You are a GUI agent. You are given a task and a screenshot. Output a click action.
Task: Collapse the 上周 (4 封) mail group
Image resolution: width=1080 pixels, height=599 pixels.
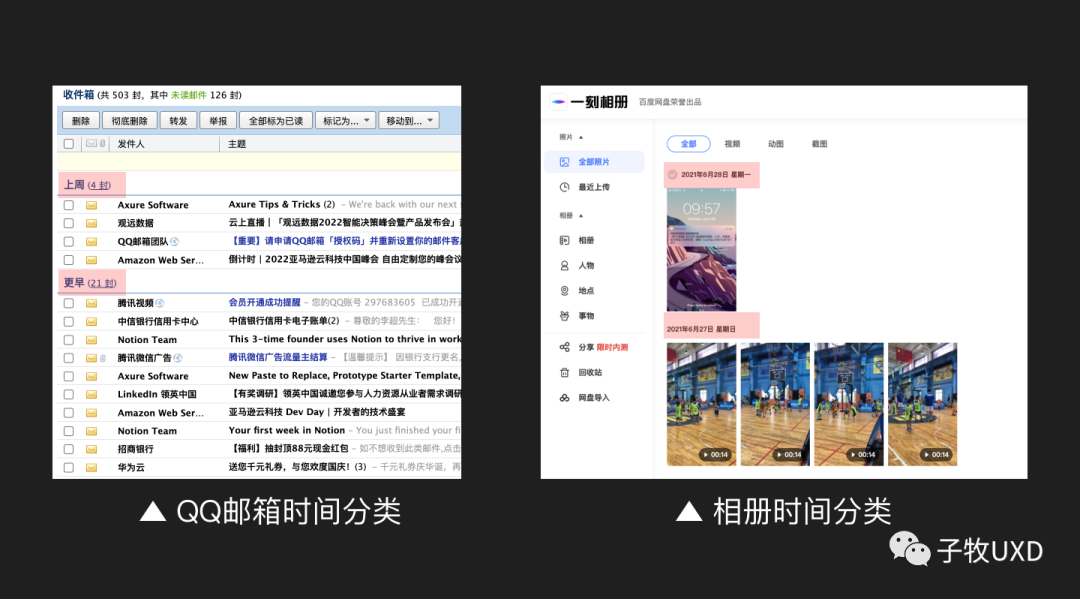87,185
